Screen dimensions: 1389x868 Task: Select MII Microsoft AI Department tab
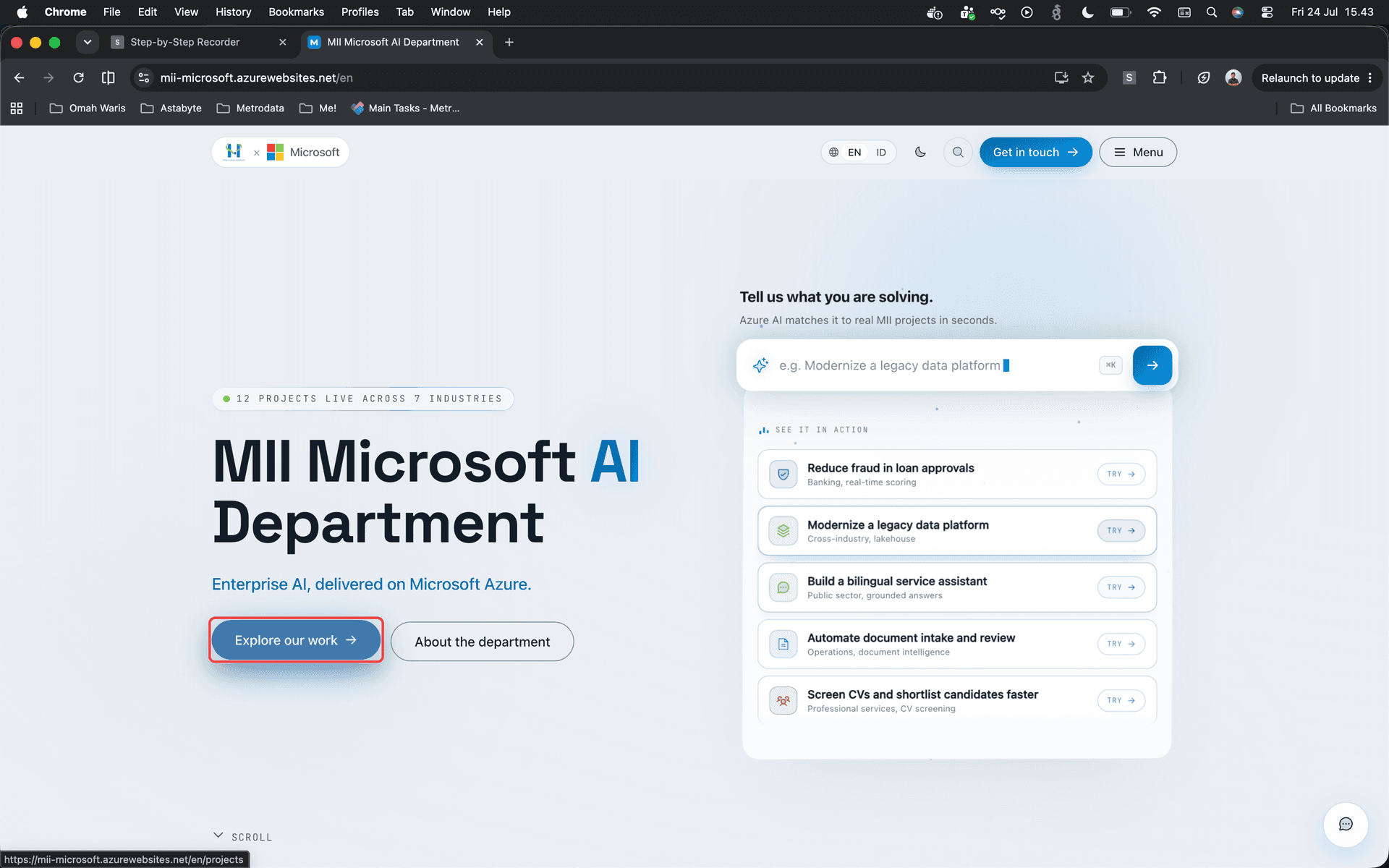(395, 42)
